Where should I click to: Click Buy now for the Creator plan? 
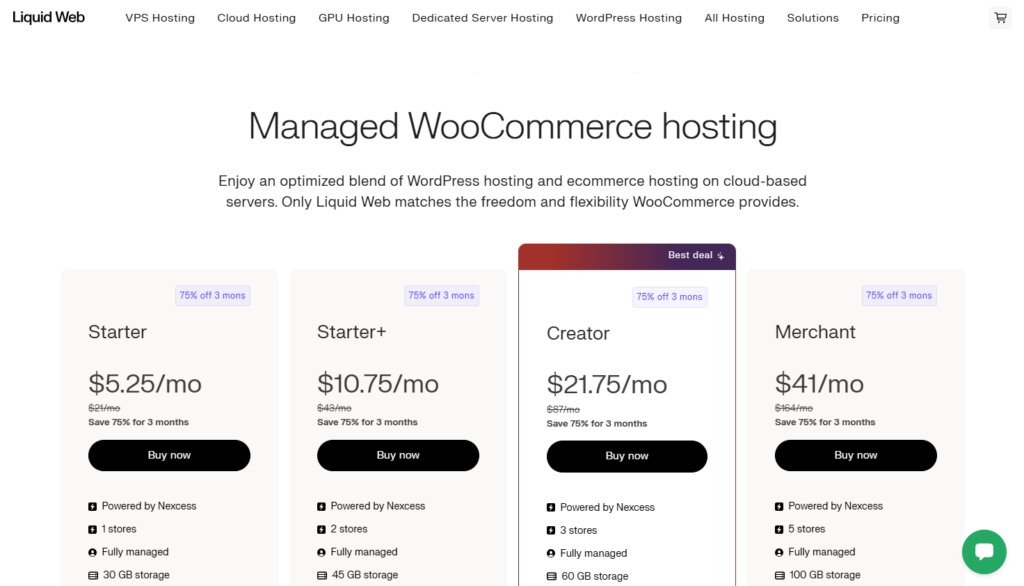coord(626,455)
